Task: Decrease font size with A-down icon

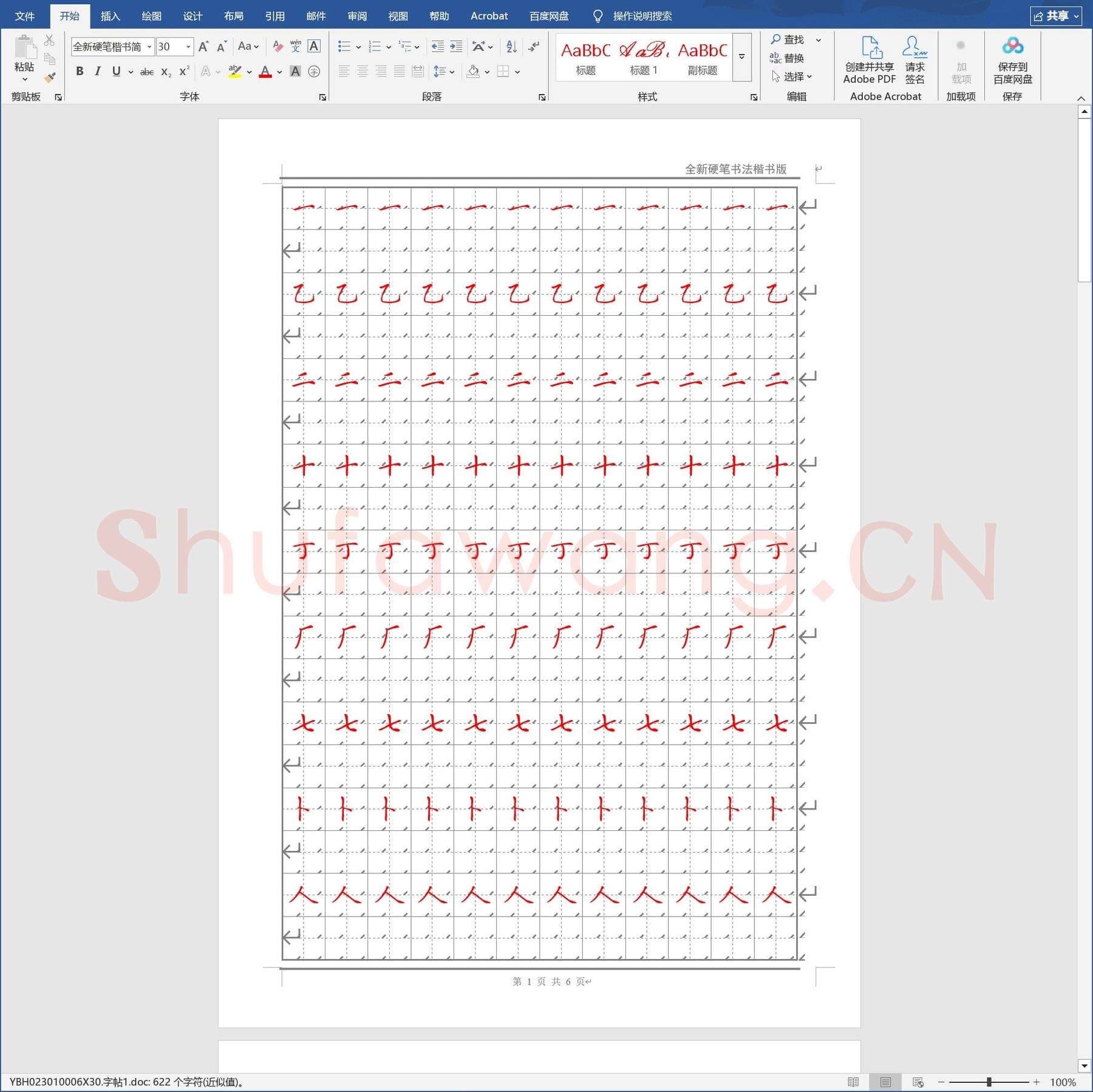Action: pos(222,47)
